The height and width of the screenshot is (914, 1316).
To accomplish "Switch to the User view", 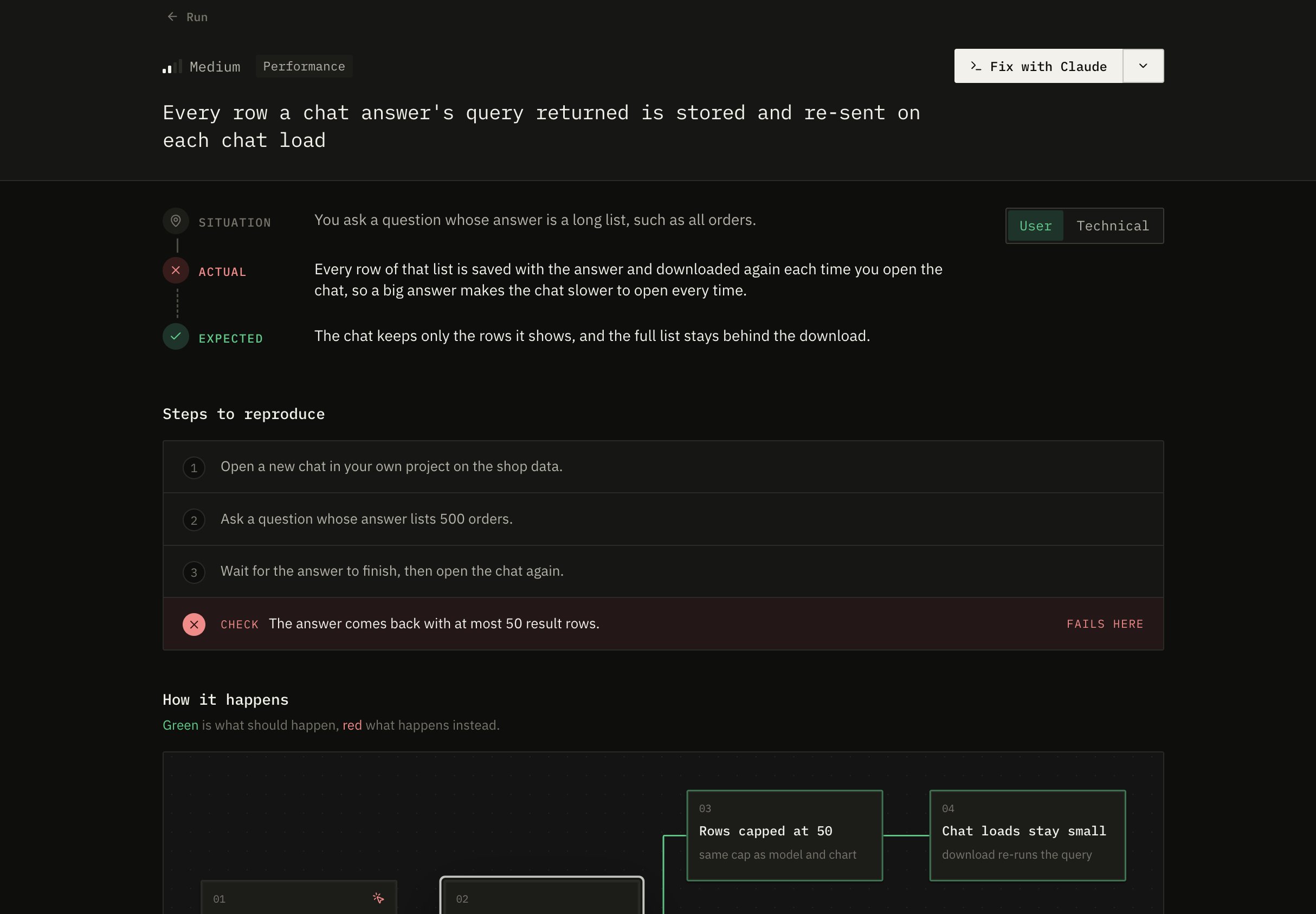I will click(x=1036, y=226).
